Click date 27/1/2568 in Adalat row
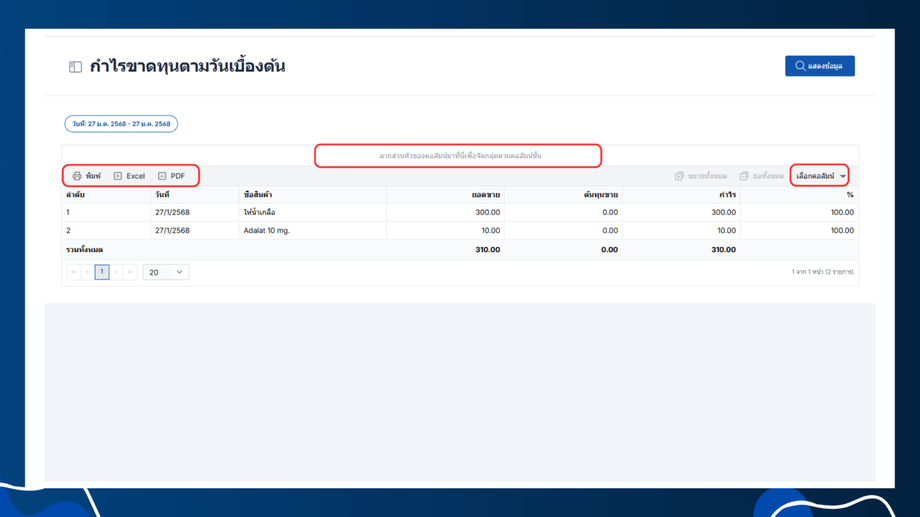920x517 pixels. pos(195,231)
